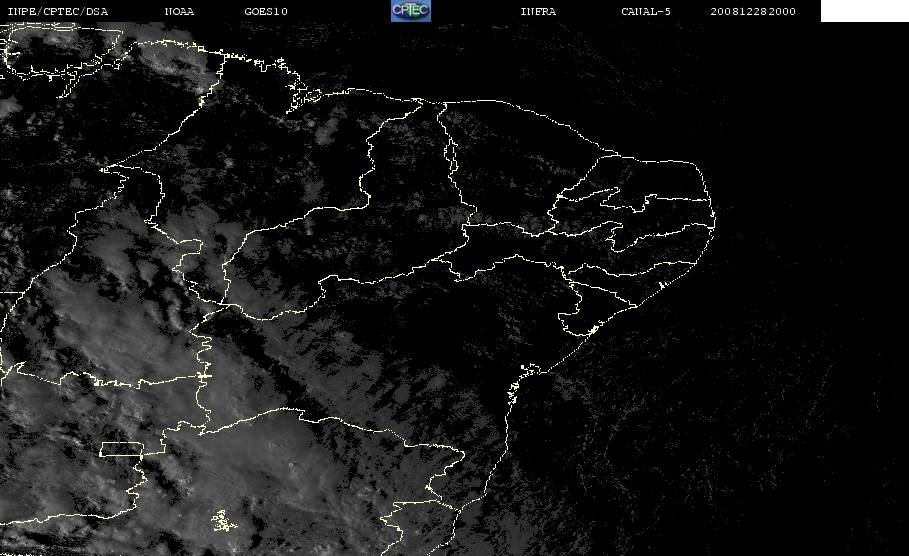The image size is (909, 556).
Task: Click the NOAA label in the header
Action: [x=180, y=11]
